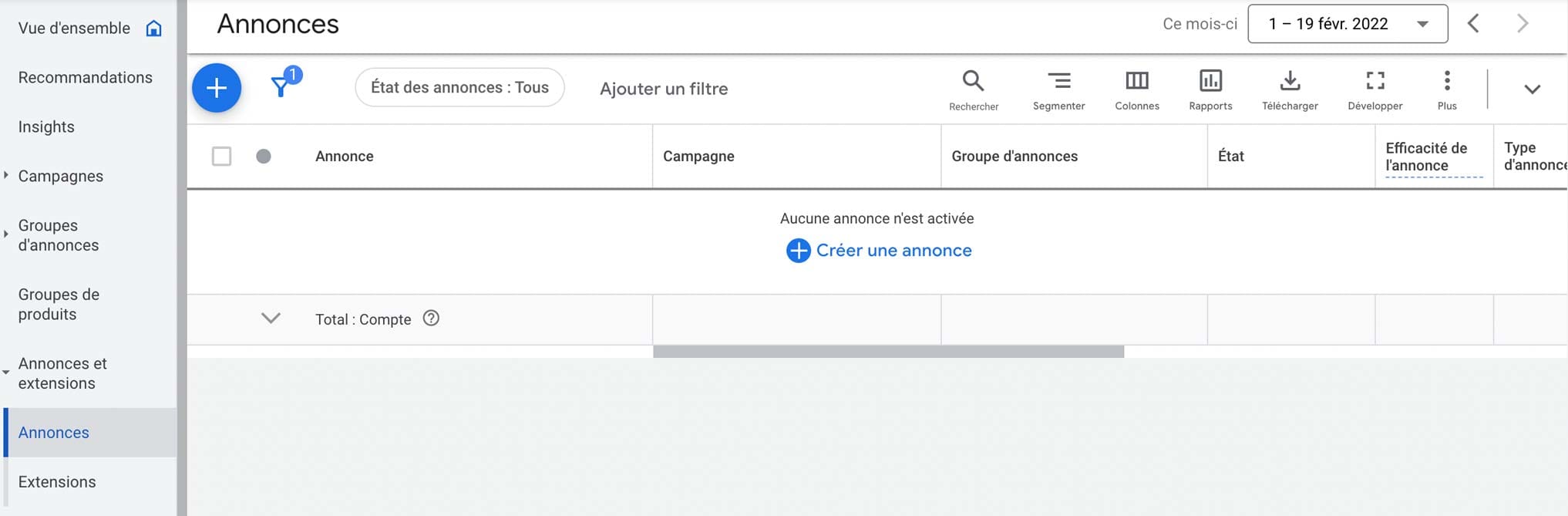
Task: Tick the select-all checkbox in table header
Action: [x=221, y=157]
